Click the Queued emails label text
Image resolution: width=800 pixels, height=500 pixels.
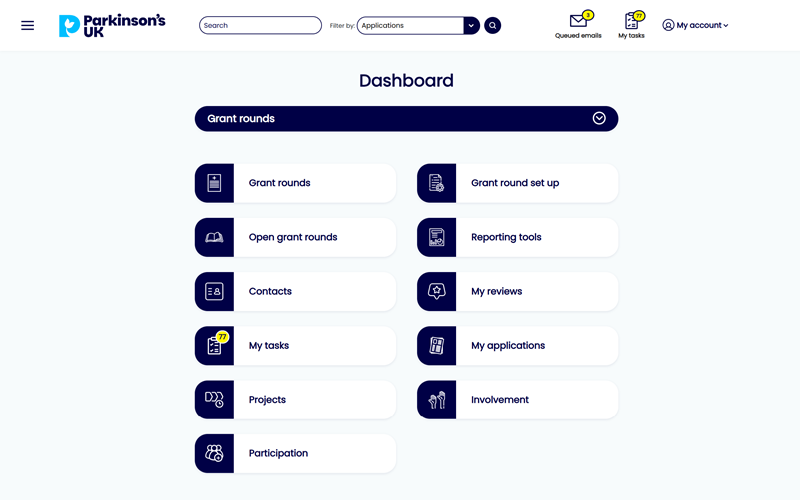[x=578, y=36]
